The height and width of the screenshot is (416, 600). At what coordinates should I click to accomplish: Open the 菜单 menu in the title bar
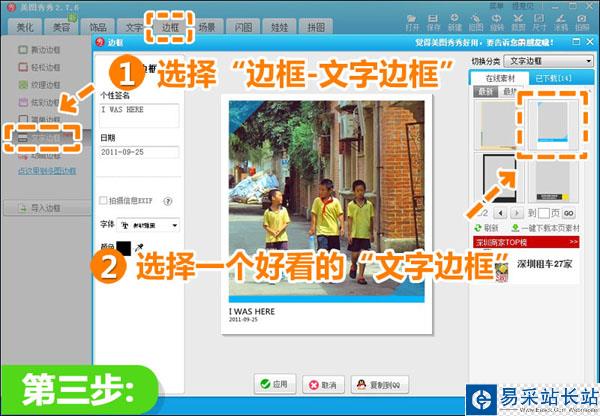[x=496, y=6]
